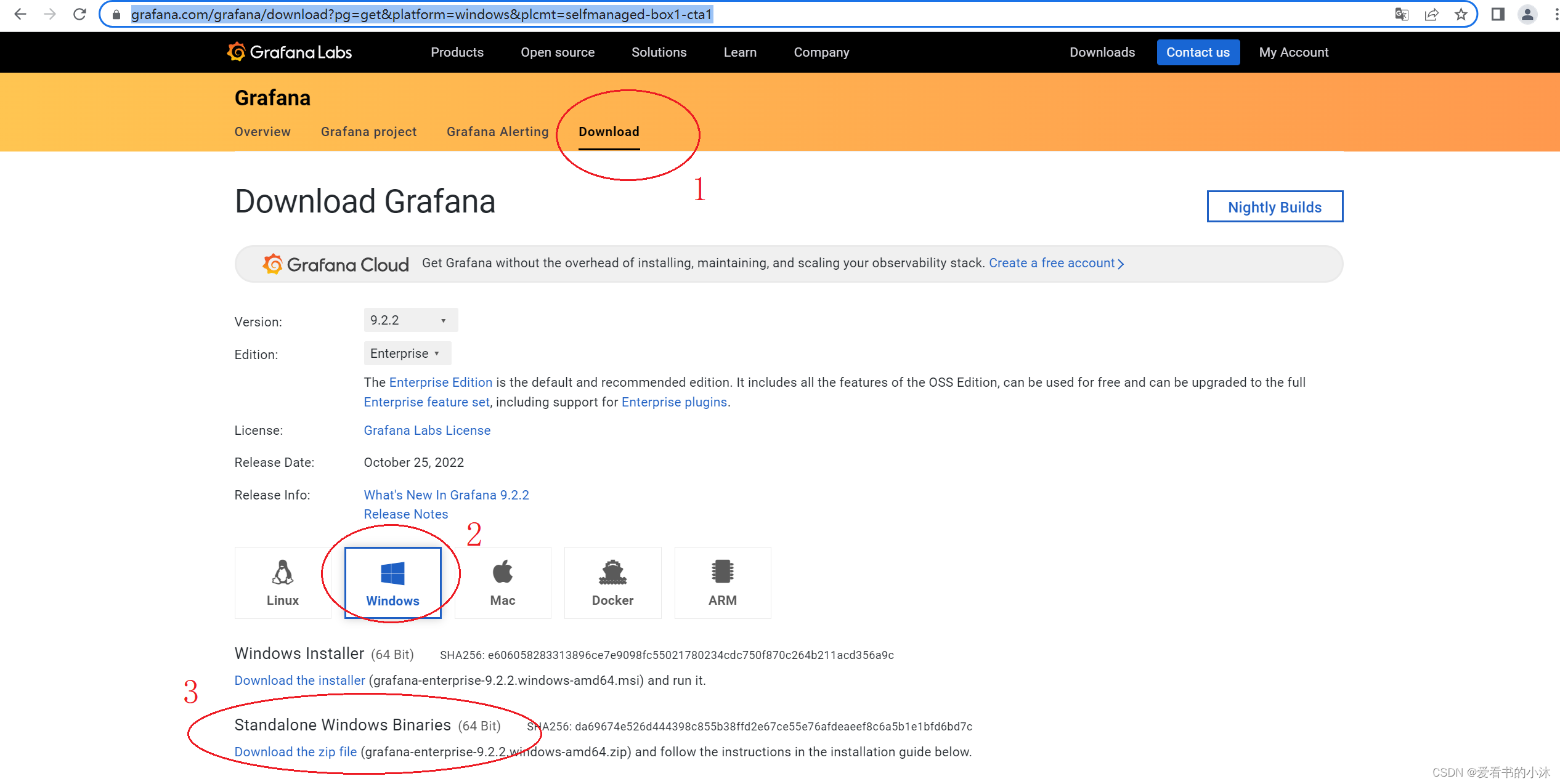Screen dimensions: 1560x784
Task: Click the share page icon
Action: (x=1431, y=14)
